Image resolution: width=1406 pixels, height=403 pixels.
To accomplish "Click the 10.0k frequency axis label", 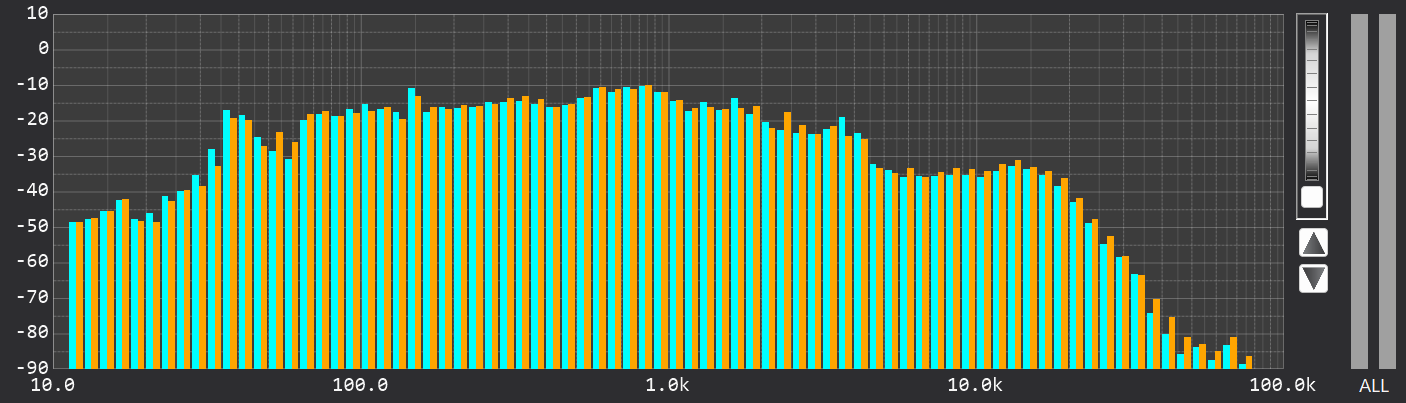I will 975,386.
